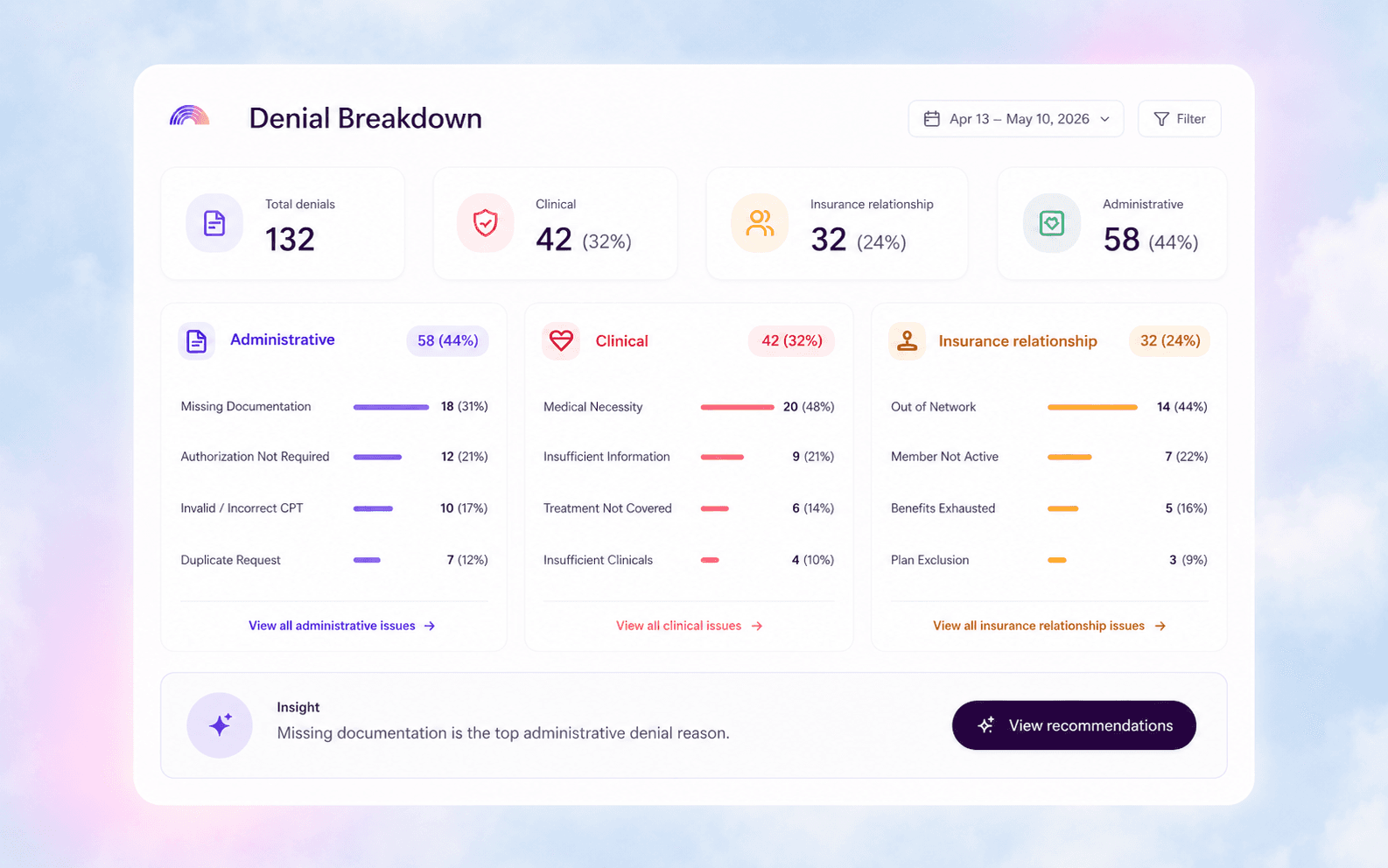Open View all administrative issues link
This screenshot has width=1388, height=868.
(x=342, y=626)
